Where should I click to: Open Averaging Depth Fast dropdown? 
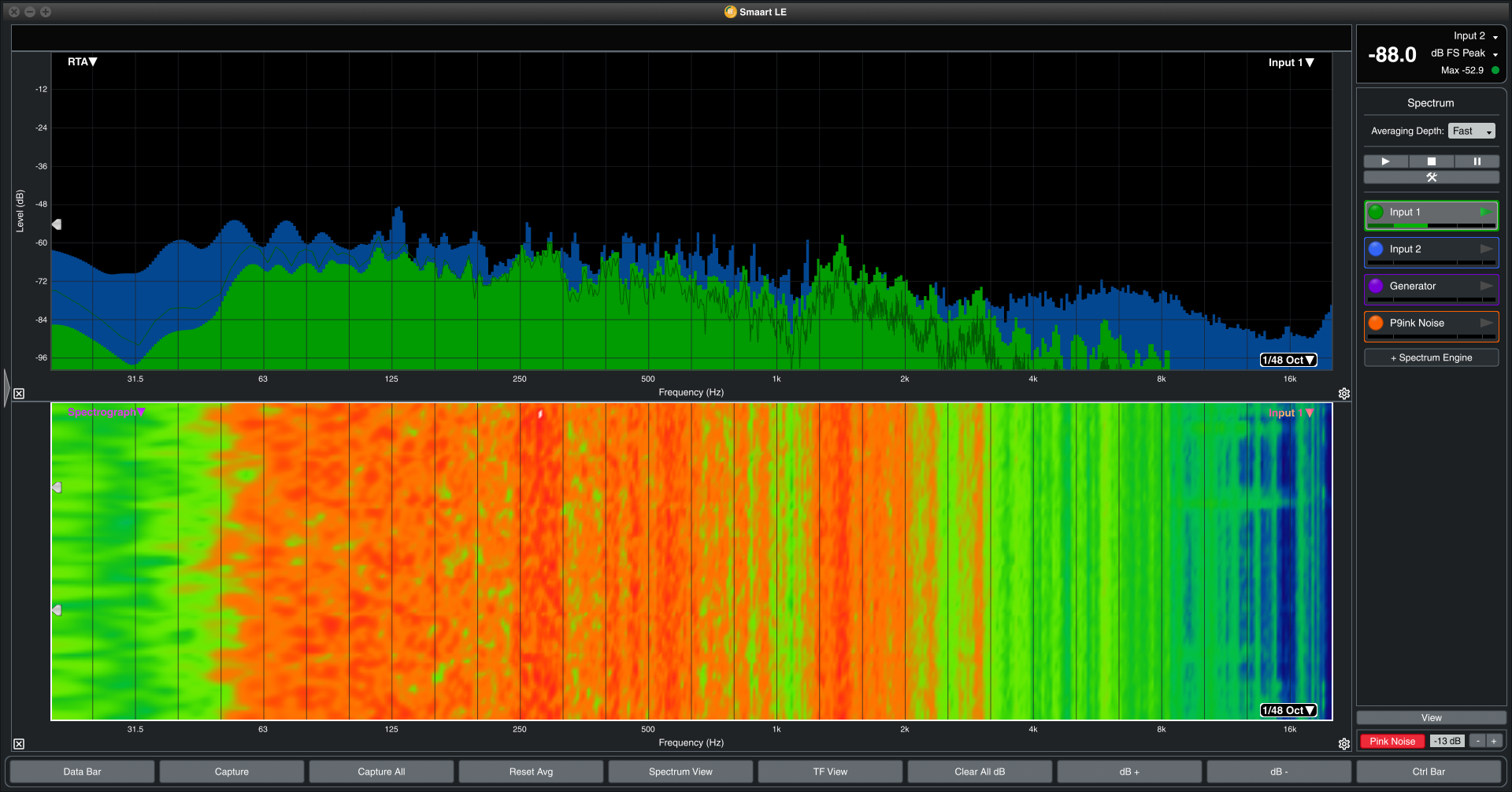click(1471, 131)
